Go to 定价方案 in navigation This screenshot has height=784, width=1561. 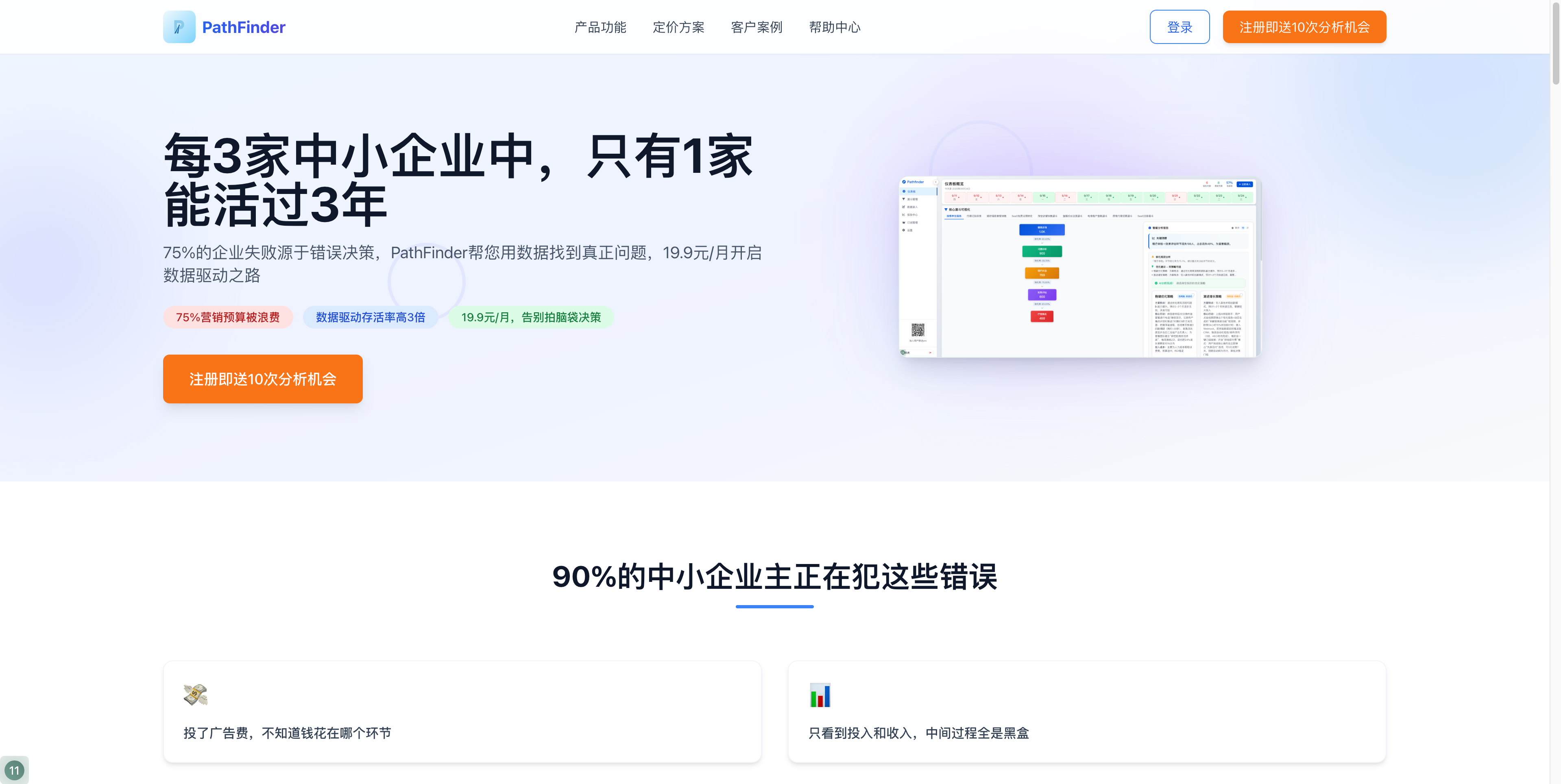678,27
